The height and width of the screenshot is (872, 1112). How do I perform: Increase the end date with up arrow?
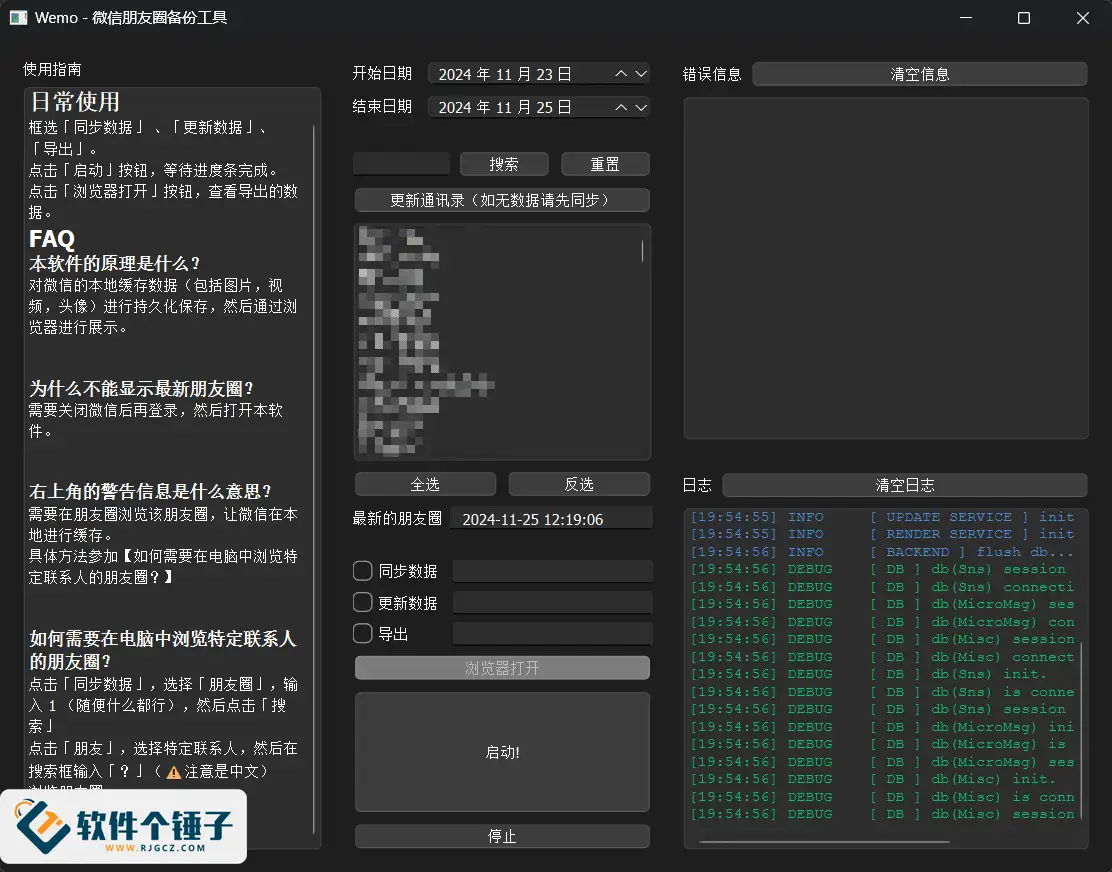[x=621, y=107]
